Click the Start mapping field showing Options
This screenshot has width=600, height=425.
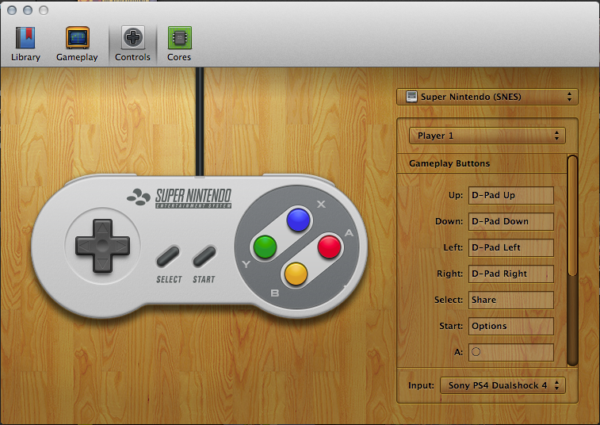[511, 326]
